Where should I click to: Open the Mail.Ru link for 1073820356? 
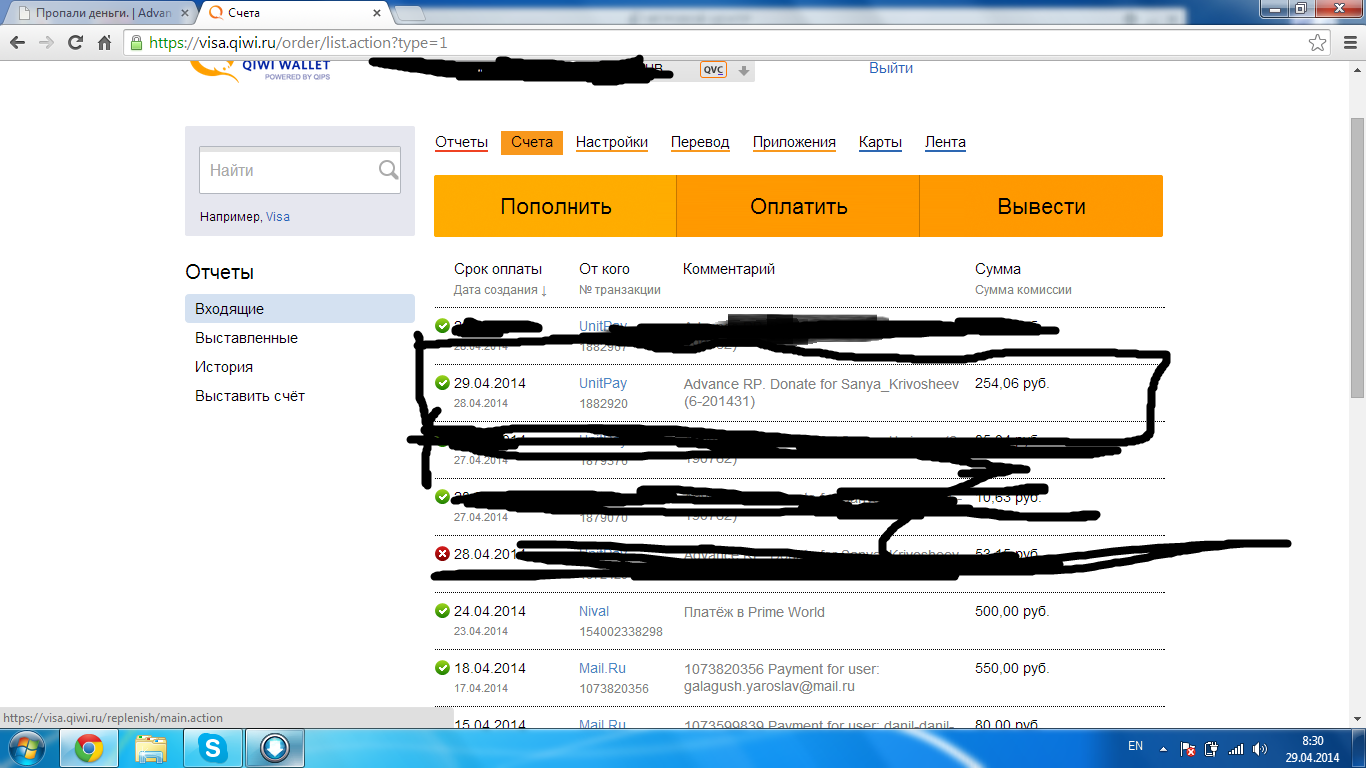click(x=602, y=668)
